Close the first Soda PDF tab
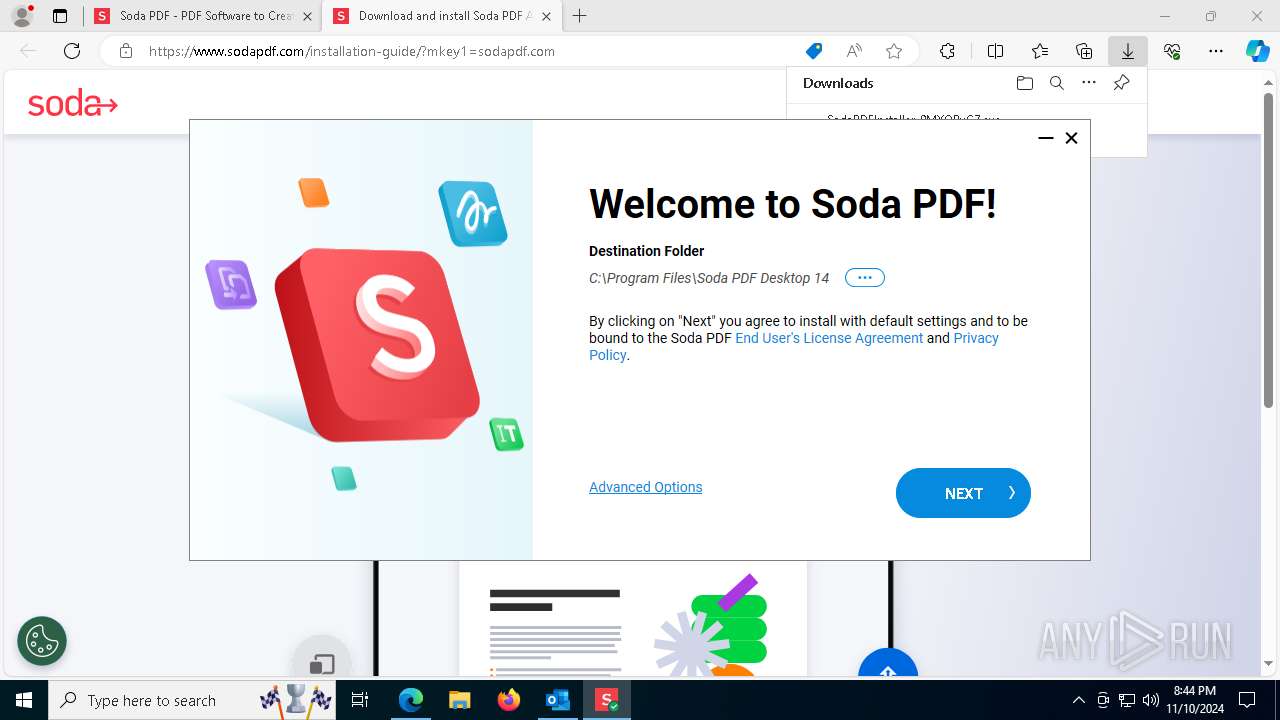The width and height of the screenshot is (1280, 720). [x=307, y=16]
